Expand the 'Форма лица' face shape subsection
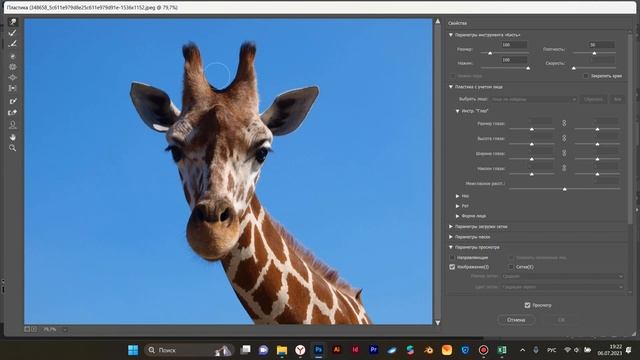Viewport: 640px width, 360px height. (458, 216)
